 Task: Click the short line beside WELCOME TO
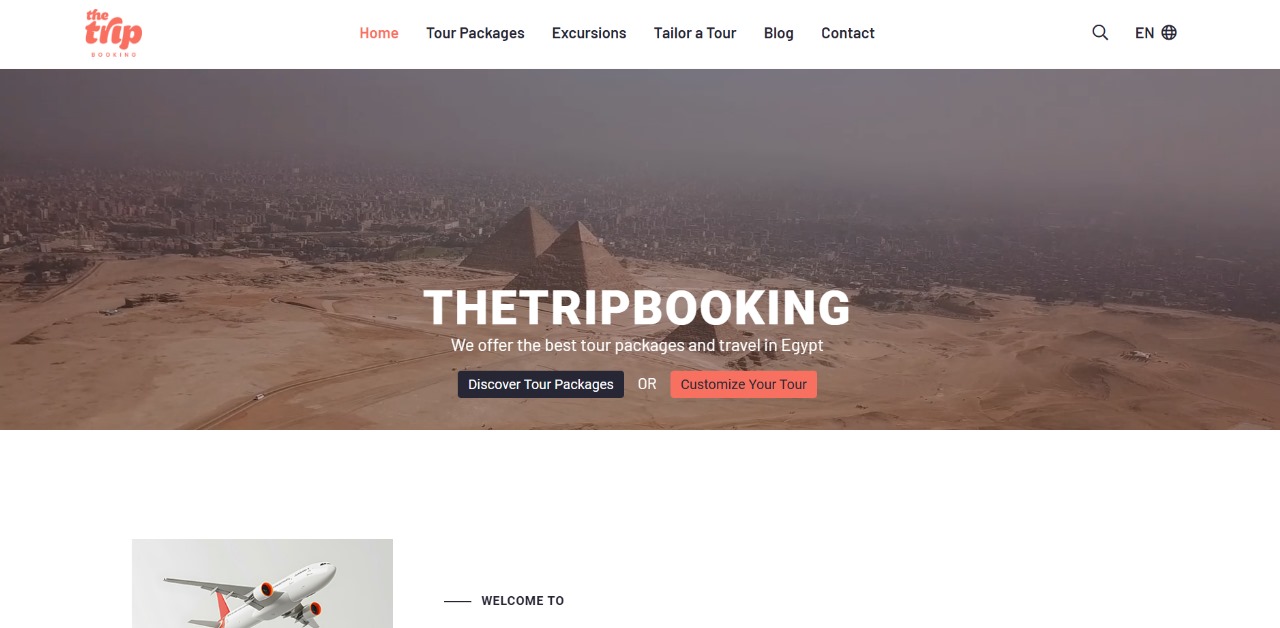coord(457,601)
